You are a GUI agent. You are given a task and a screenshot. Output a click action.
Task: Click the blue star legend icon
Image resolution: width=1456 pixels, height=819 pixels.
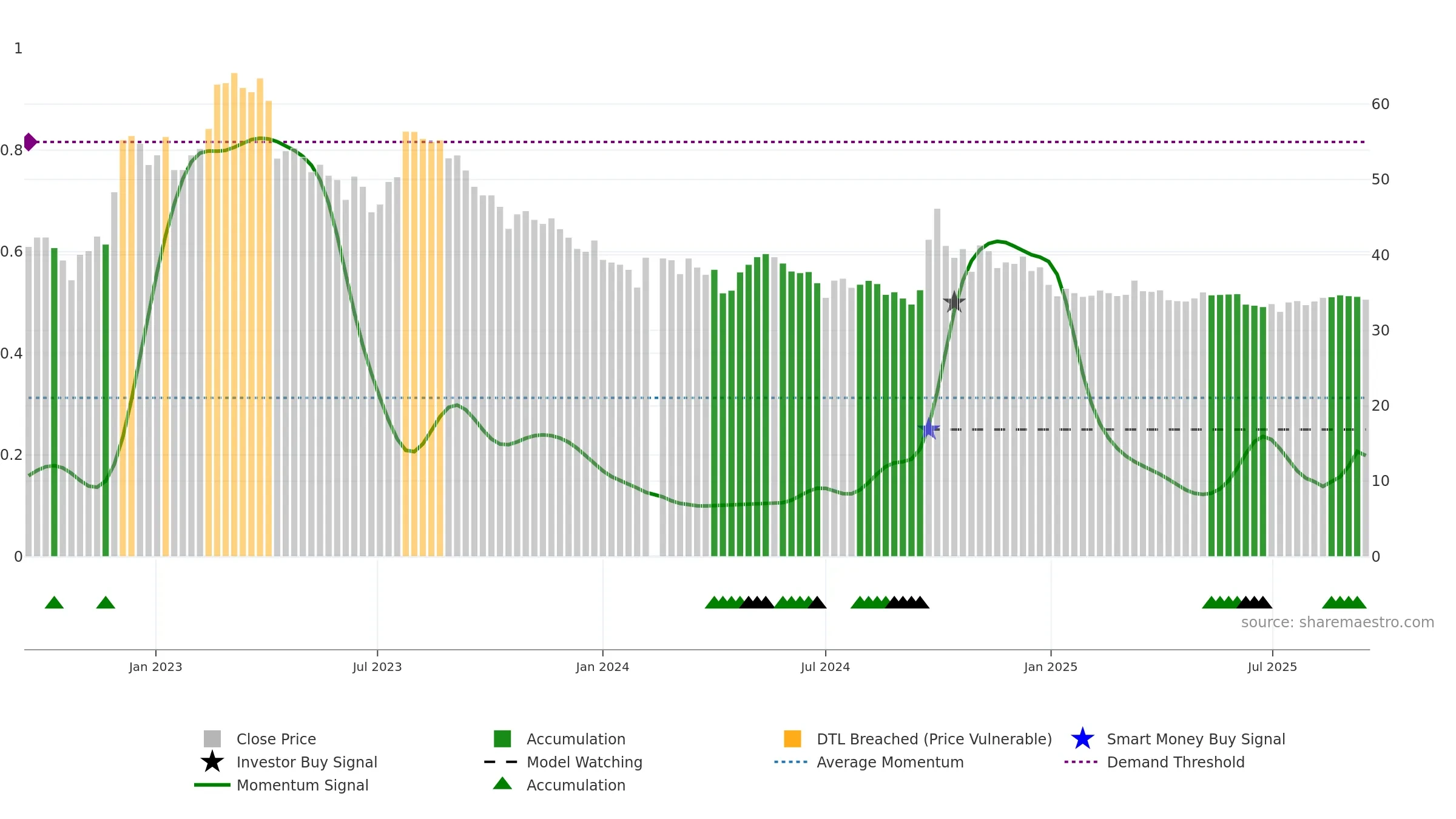click(x=1082, y=739)
